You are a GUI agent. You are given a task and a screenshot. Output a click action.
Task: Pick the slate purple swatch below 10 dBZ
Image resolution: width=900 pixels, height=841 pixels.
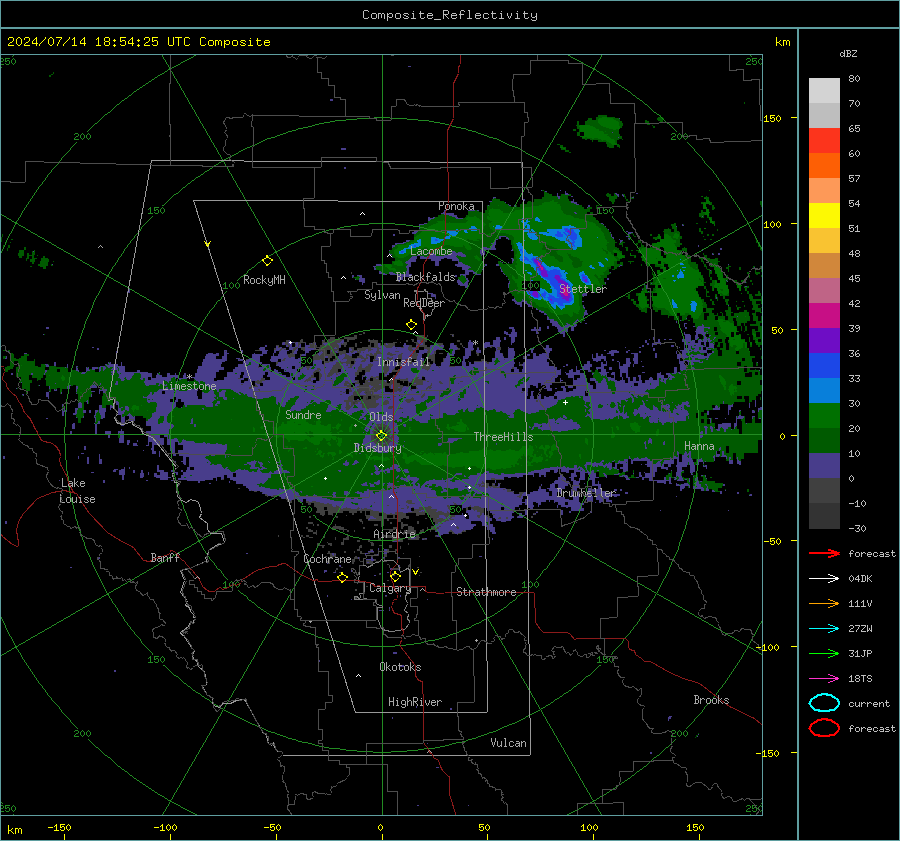click(x=824, y=465)
